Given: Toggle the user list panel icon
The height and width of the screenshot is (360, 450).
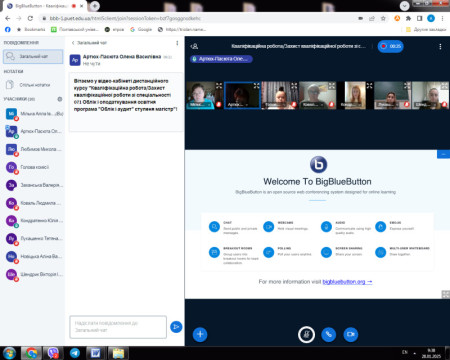Looking at the screenshot, I should (195, 46).
